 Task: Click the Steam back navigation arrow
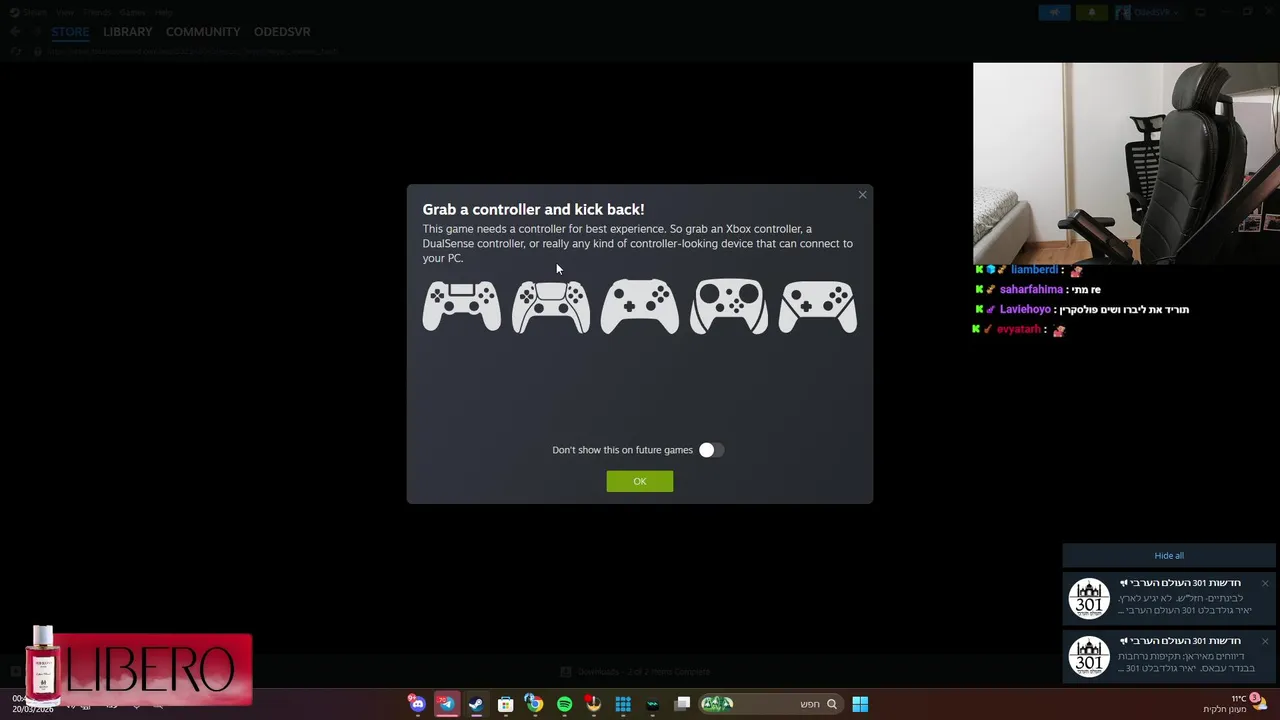[15, 32]
